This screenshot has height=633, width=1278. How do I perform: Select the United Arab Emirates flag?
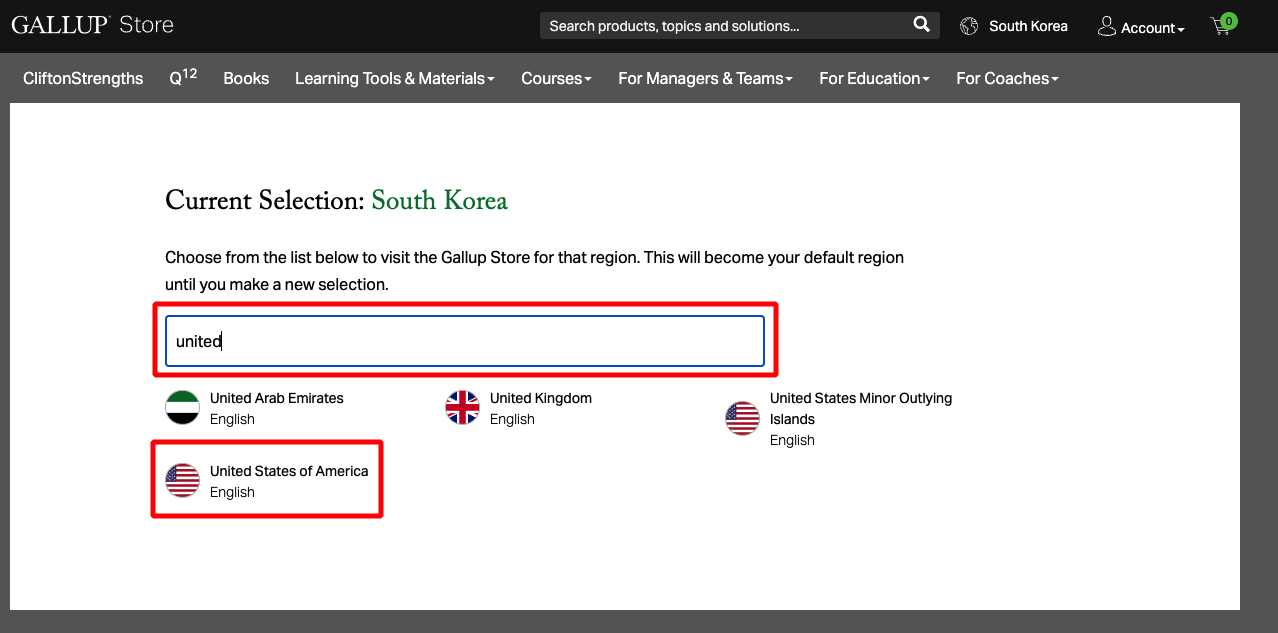[182, 408]
